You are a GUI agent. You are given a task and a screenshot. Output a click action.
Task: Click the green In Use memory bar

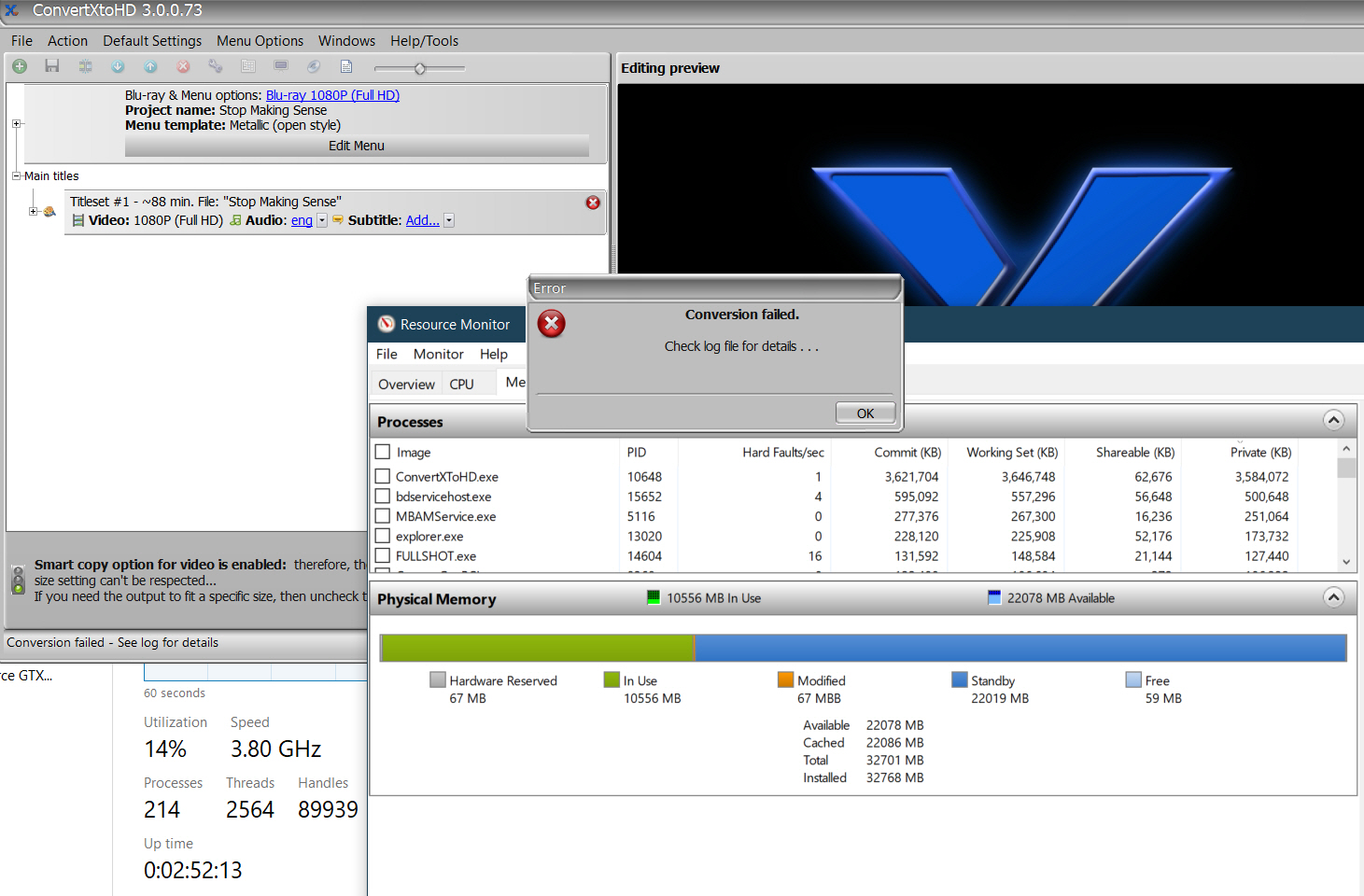coord(538,648)
